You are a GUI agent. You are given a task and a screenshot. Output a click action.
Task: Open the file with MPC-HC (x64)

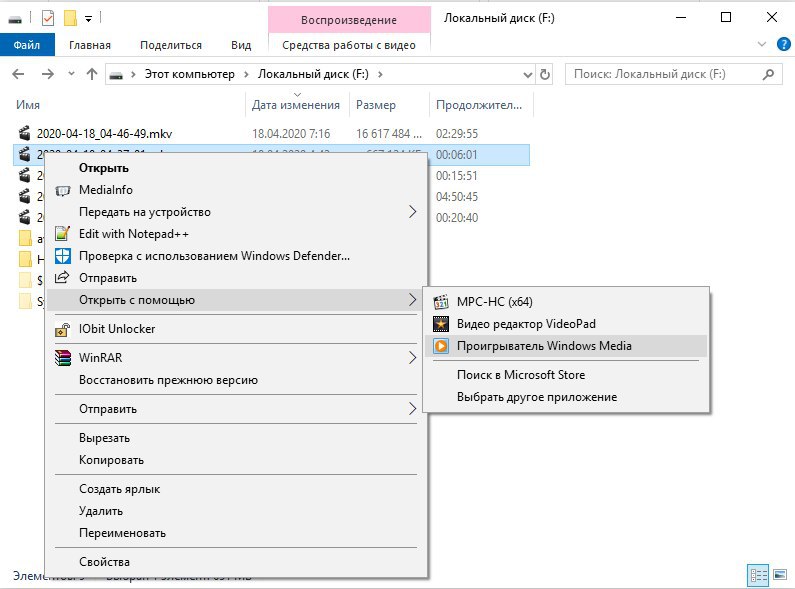click(566, 302)
